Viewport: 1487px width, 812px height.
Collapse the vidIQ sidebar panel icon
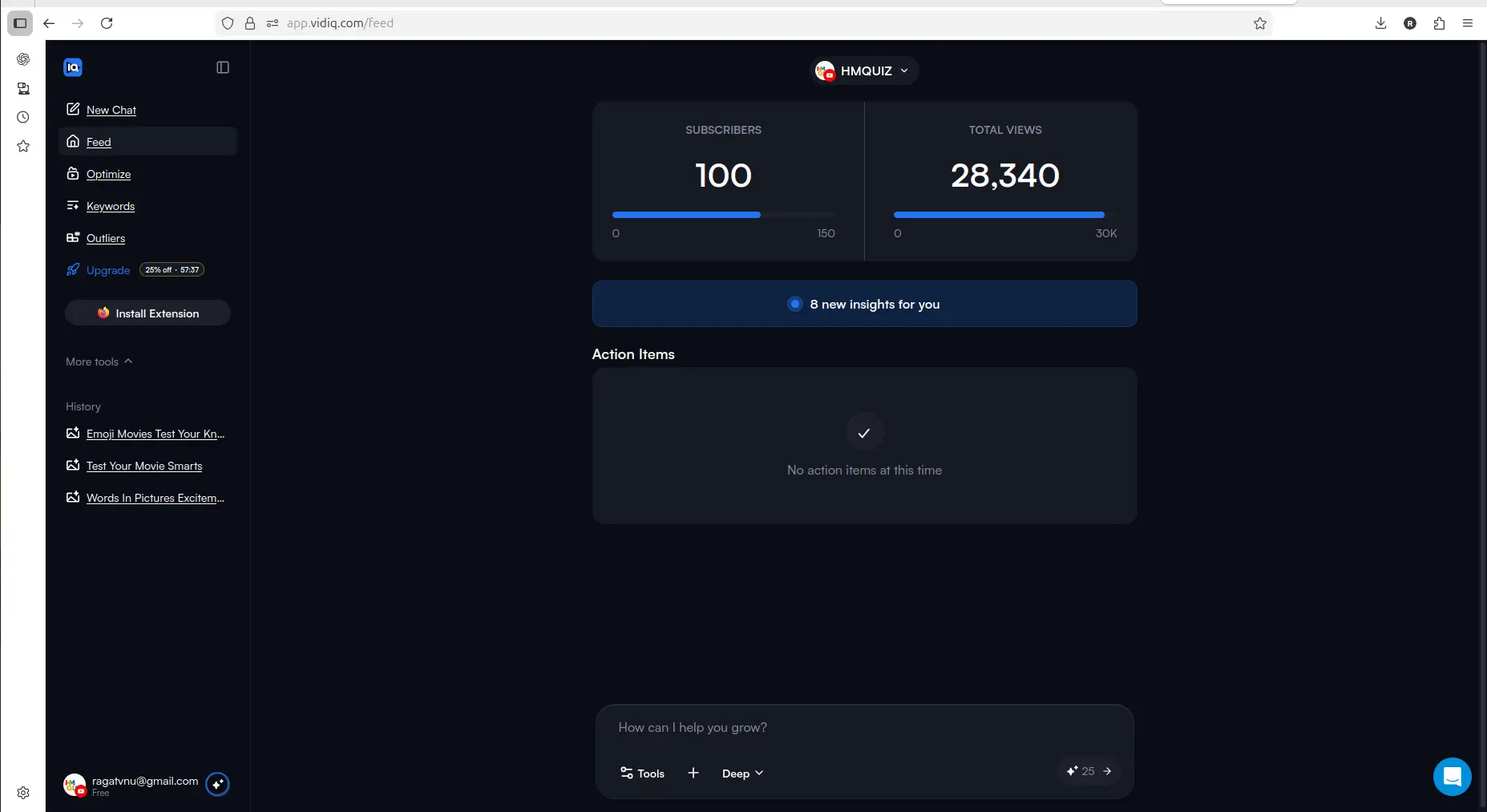[x=223, y=67]
